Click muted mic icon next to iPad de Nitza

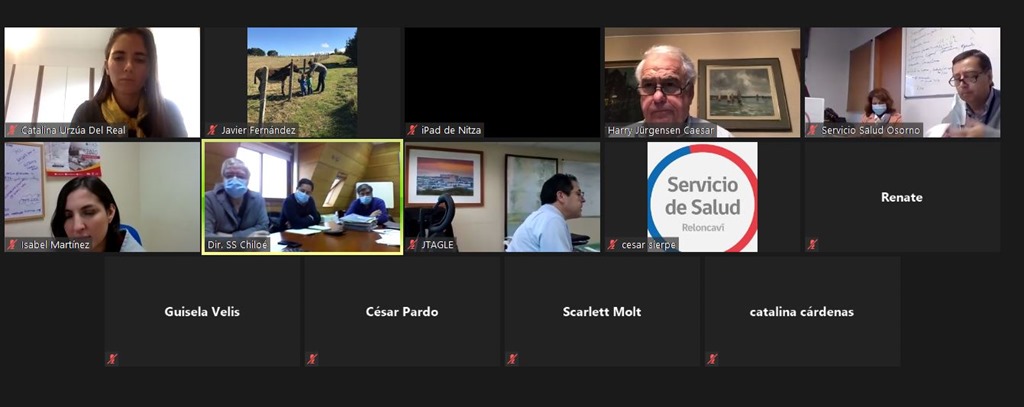click(412, 130)
